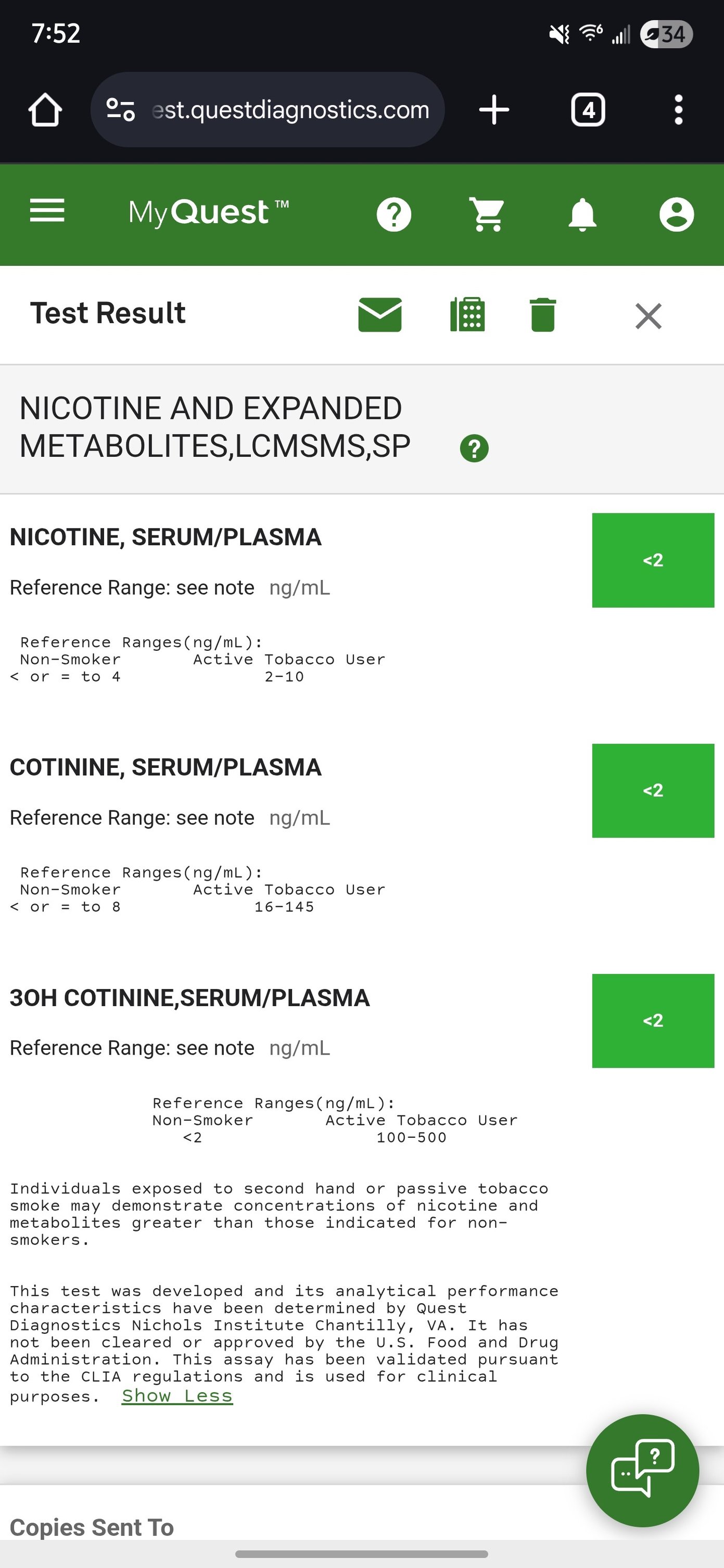Fax the test result

(x=467, y=315)
